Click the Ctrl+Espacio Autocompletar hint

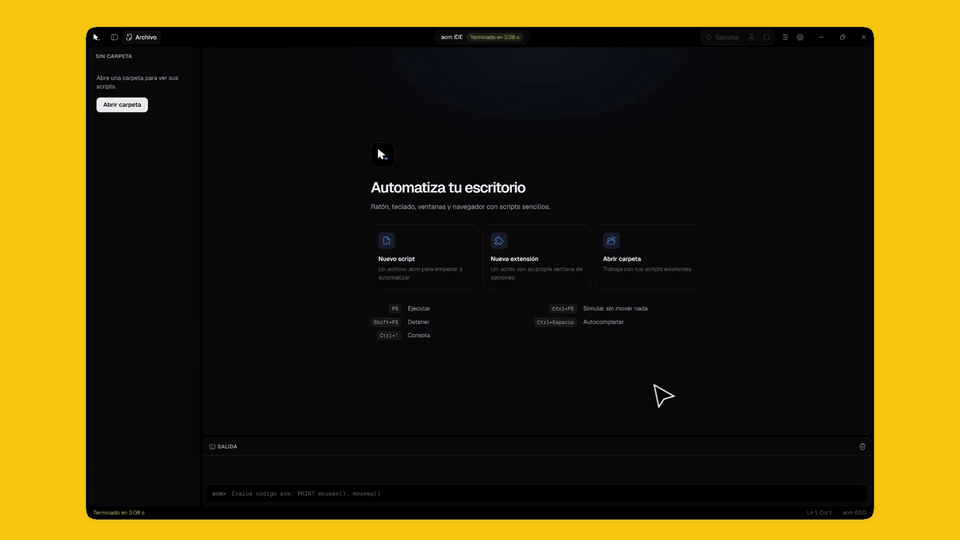(579, 322)
